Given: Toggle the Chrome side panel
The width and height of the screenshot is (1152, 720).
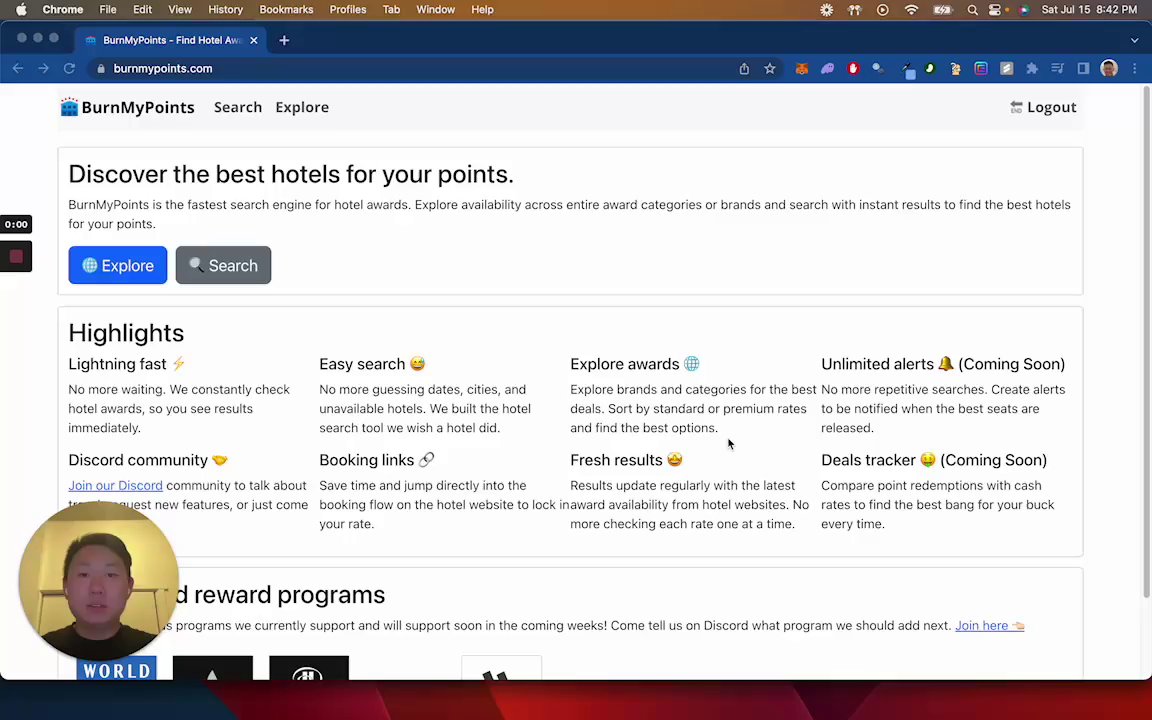Looking at the screenshot, I should pyautogui.click(x=1083, y=68).
